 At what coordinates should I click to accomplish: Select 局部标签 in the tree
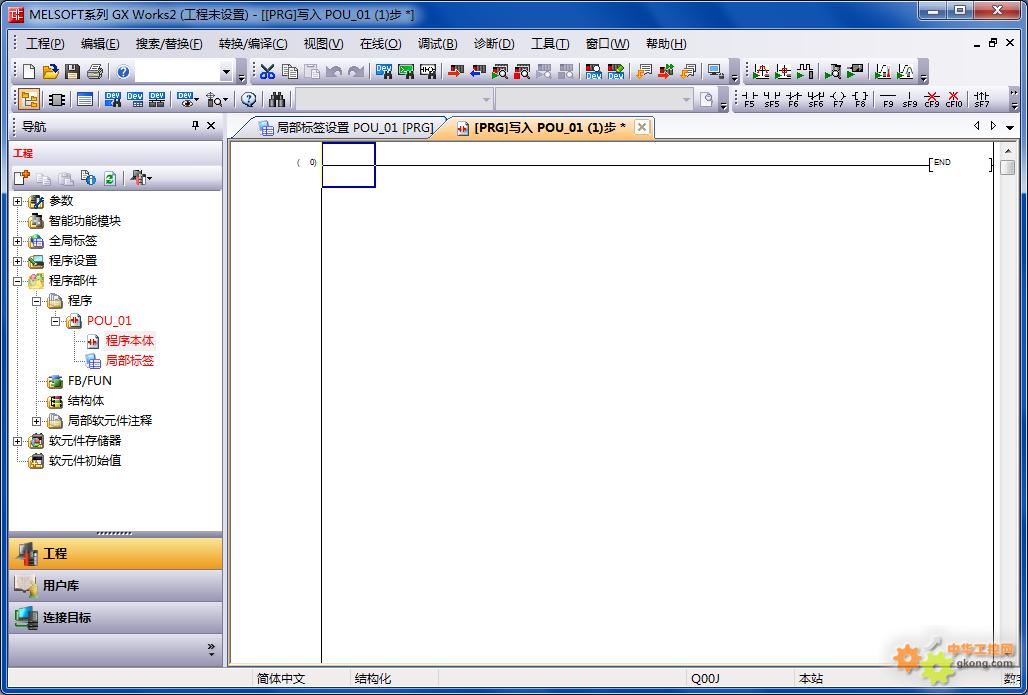pyautogui.click(x=130, y=361)
